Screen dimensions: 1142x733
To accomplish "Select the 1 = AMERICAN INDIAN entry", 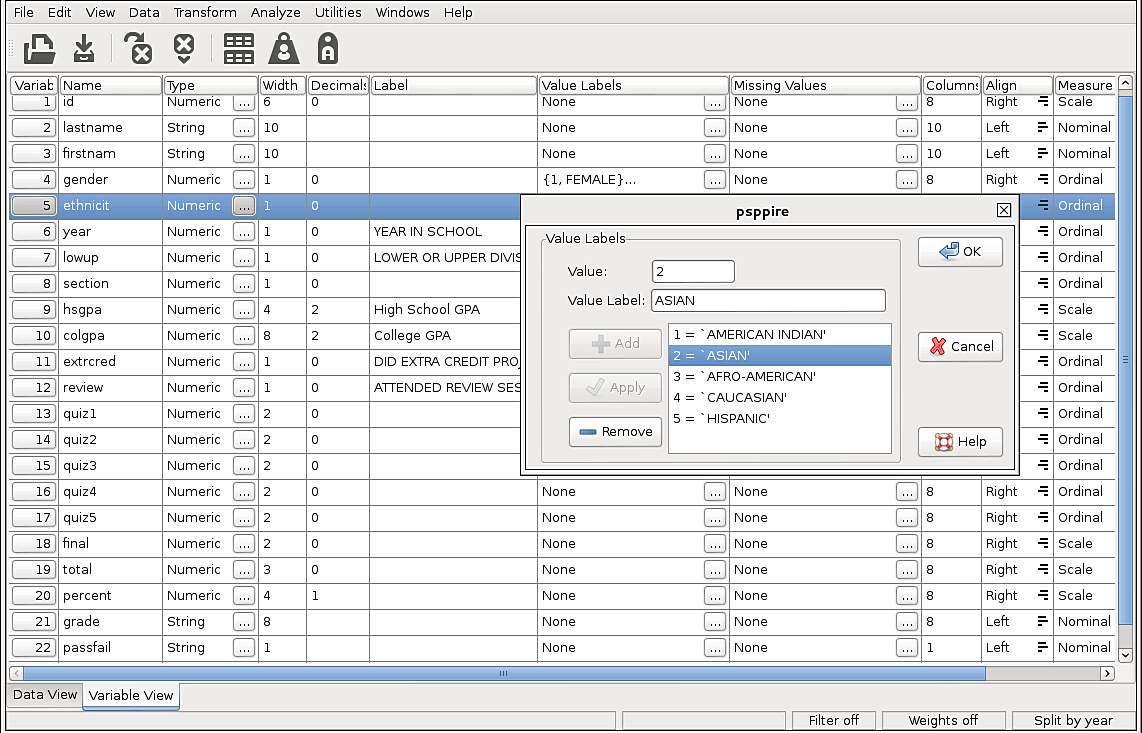I will click(779, 334).
